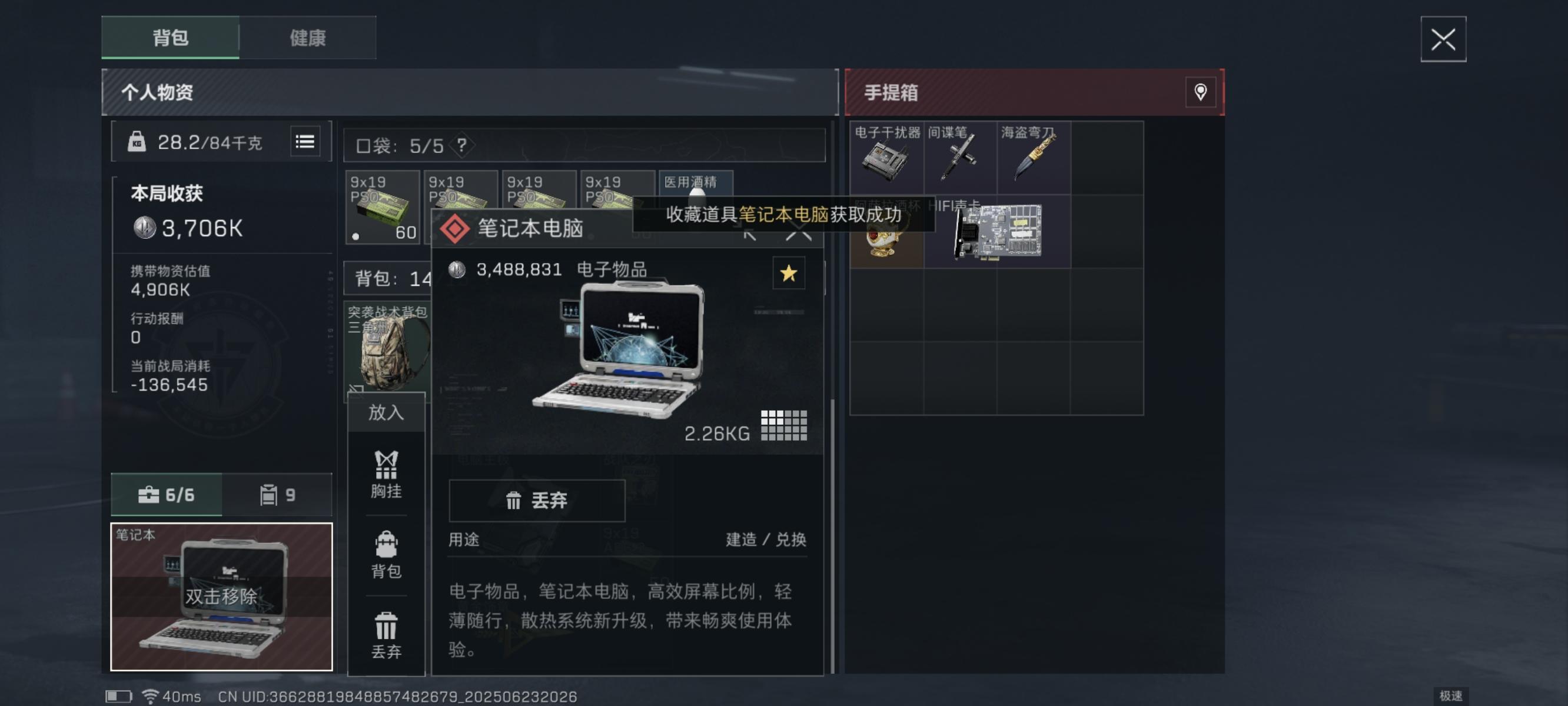Toggle the favorite star on laptop item

coord(788,273)
